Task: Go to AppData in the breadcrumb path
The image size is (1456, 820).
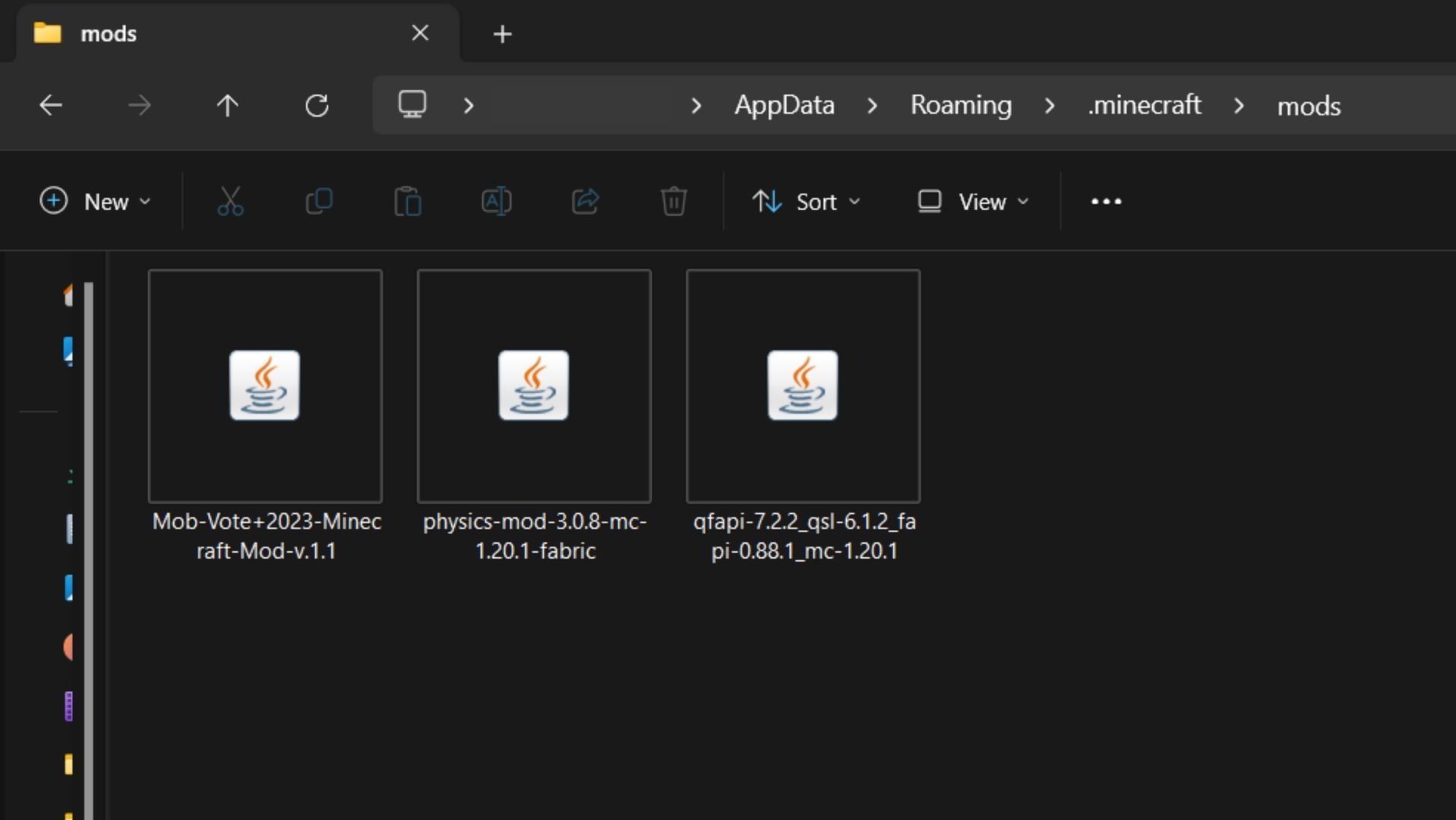Action: pos(784,106)
